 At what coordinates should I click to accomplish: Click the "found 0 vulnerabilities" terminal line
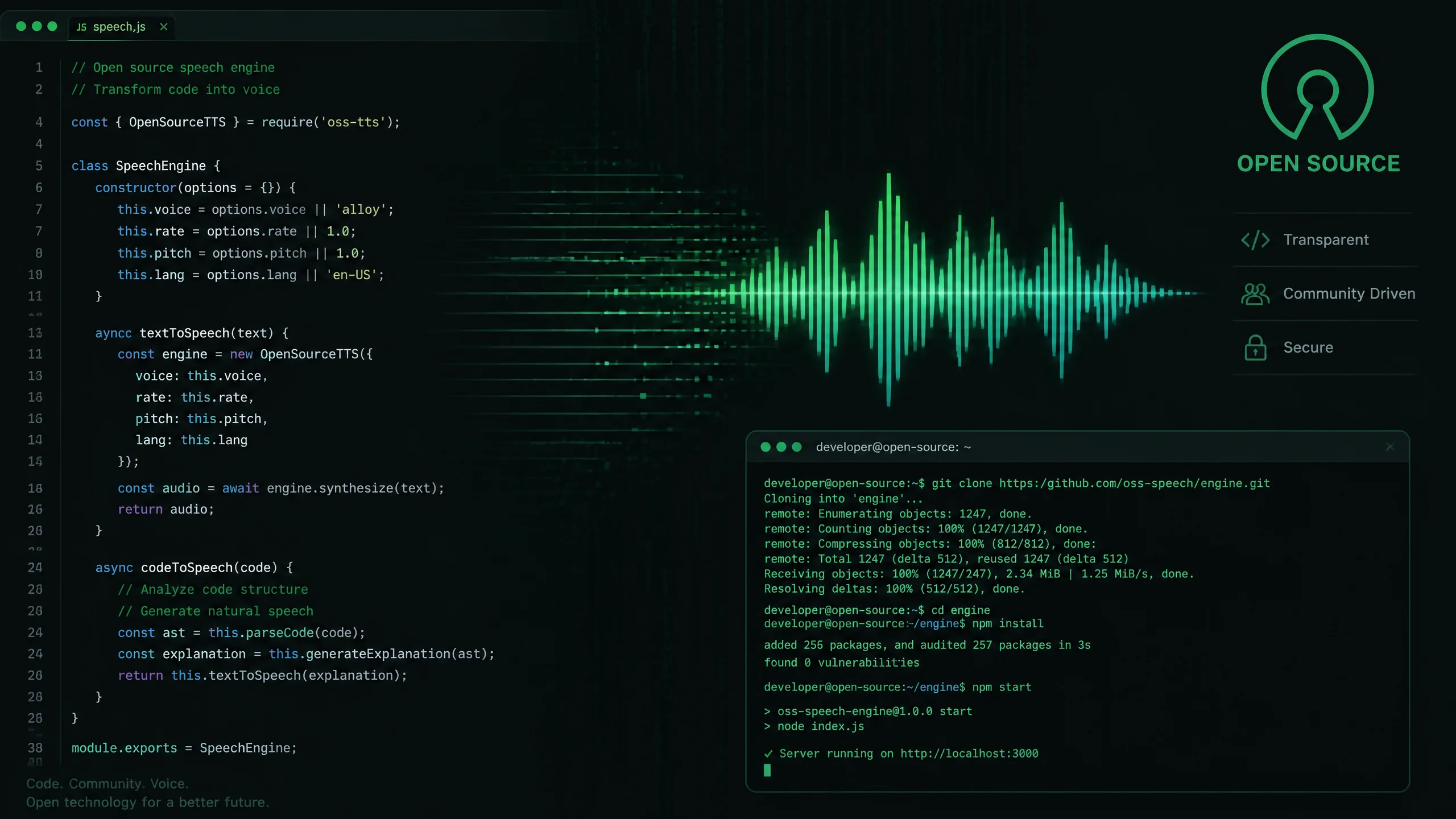[842, 663]
